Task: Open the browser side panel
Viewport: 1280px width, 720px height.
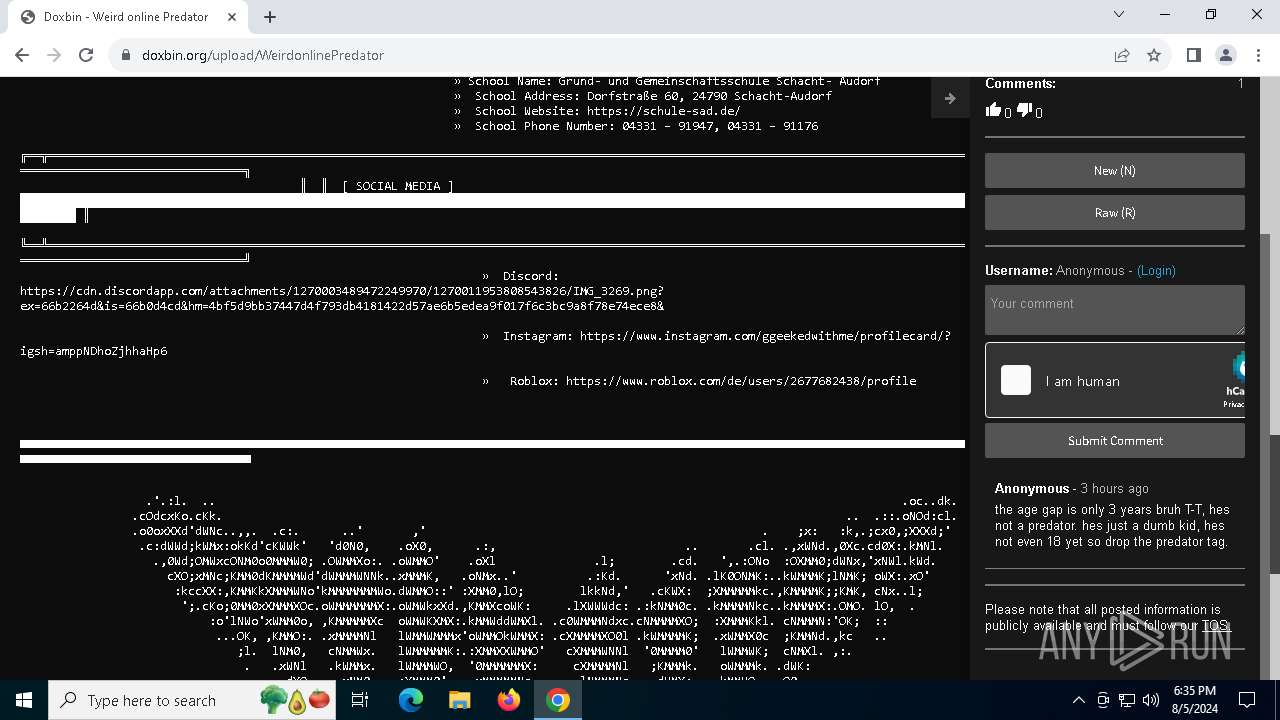Action: 1194,55
